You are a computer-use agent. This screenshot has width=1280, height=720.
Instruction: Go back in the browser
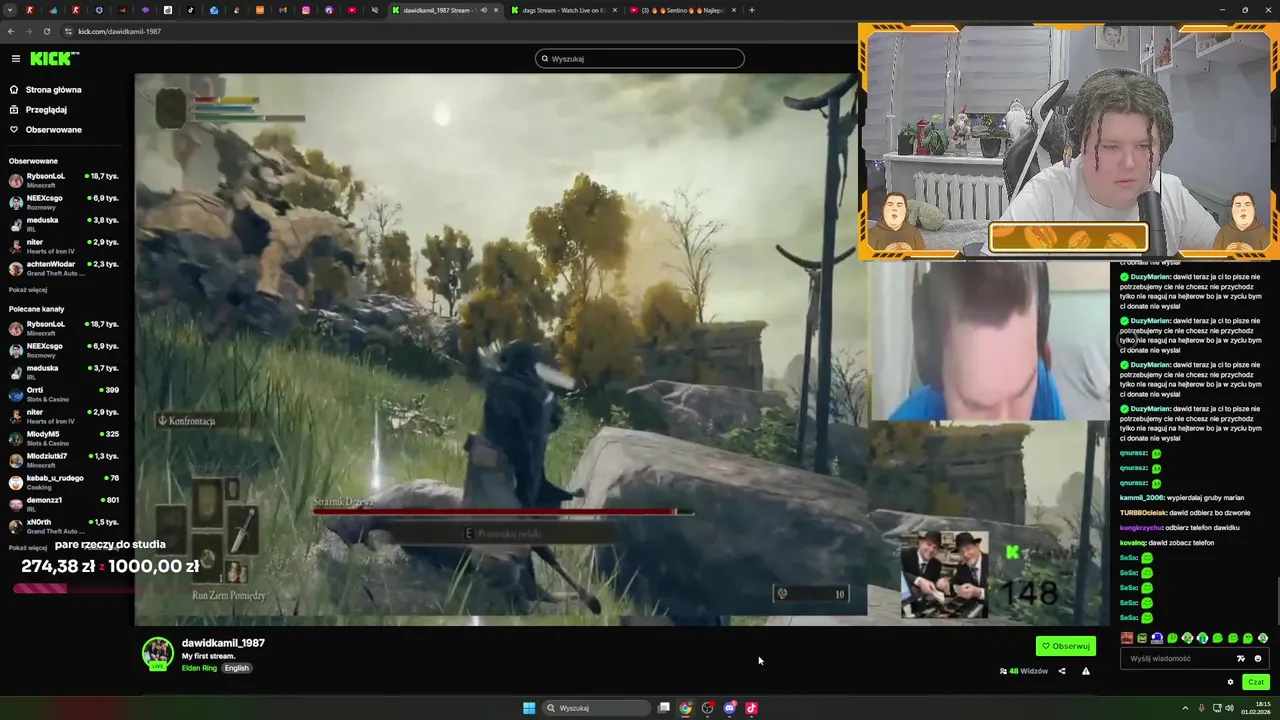click(x=11, y=31)
